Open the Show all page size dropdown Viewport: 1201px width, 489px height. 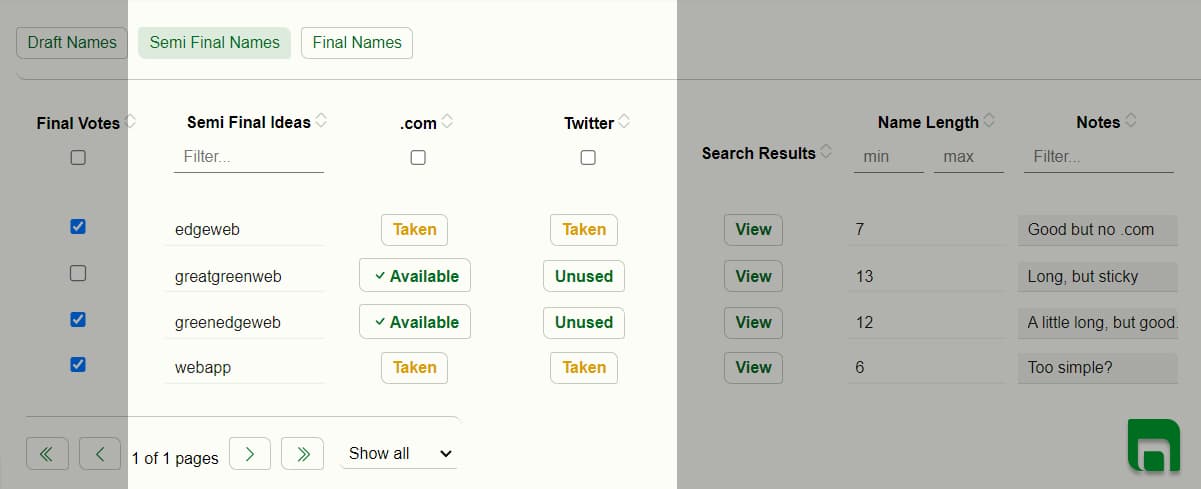(x=398, y=454)
